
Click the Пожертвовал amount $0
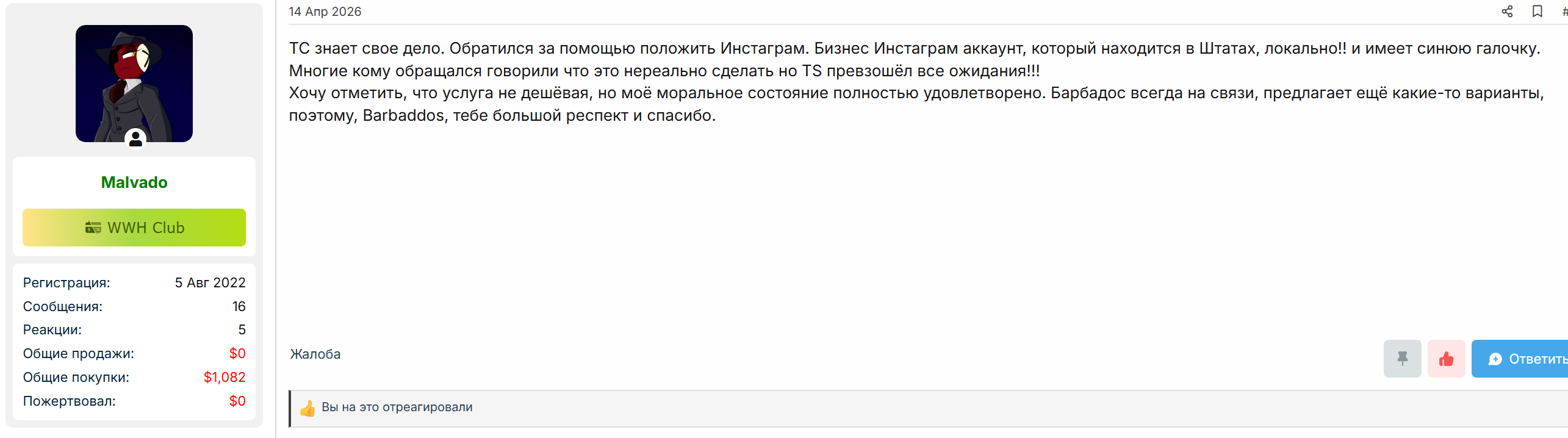point(237,401)
